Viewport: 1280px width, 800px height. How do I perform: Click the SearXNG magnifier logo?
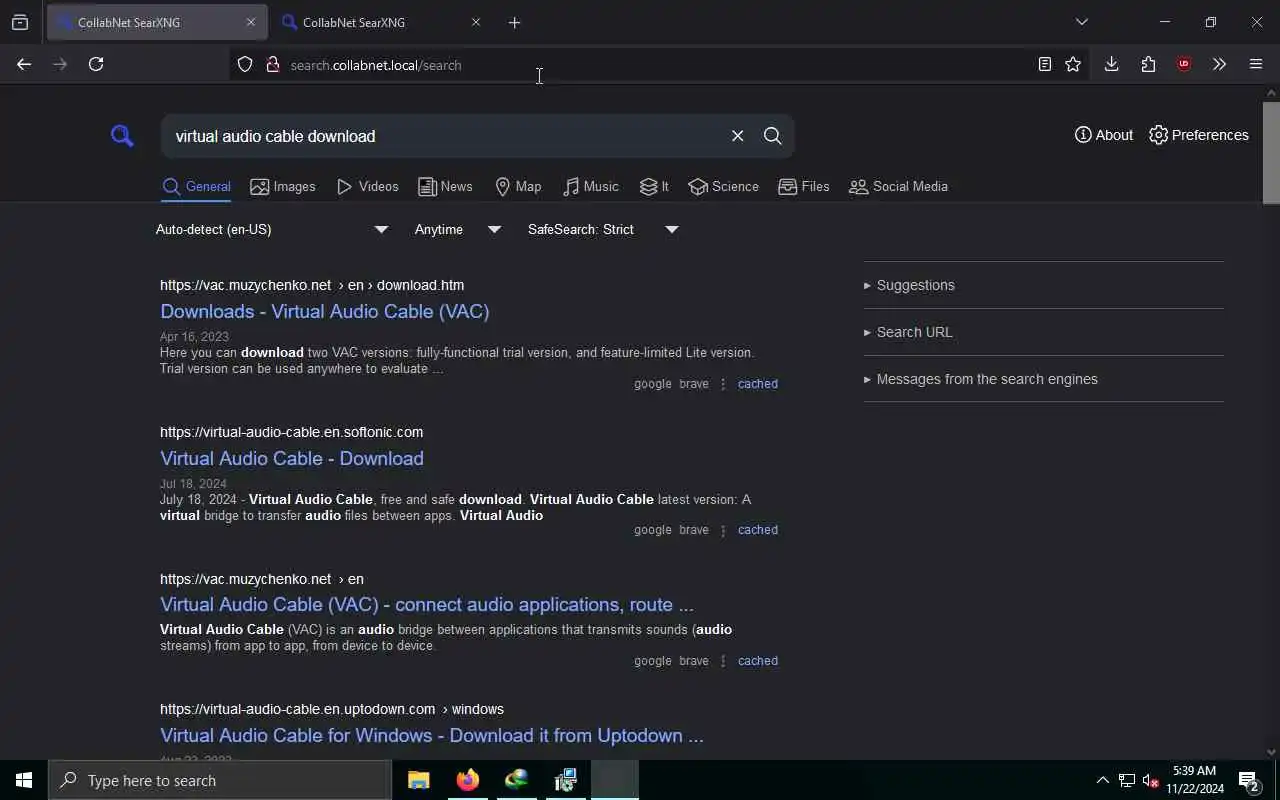coord(122,136)
